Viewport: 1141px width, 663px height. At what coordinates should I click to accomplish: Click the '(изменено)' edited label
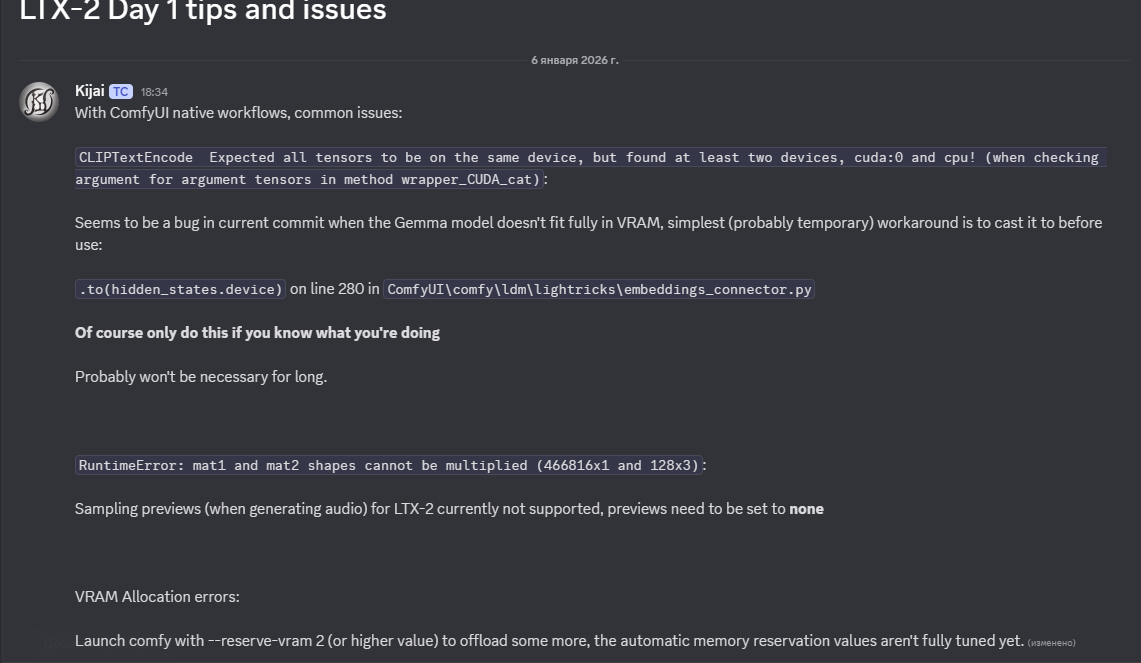click(1051, 643)
